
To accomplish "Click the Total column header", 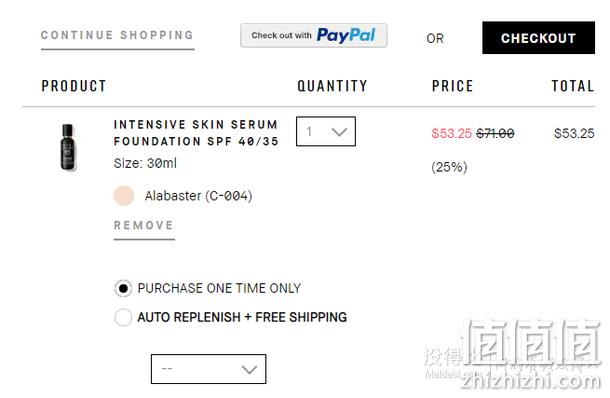I will (573, 86).
